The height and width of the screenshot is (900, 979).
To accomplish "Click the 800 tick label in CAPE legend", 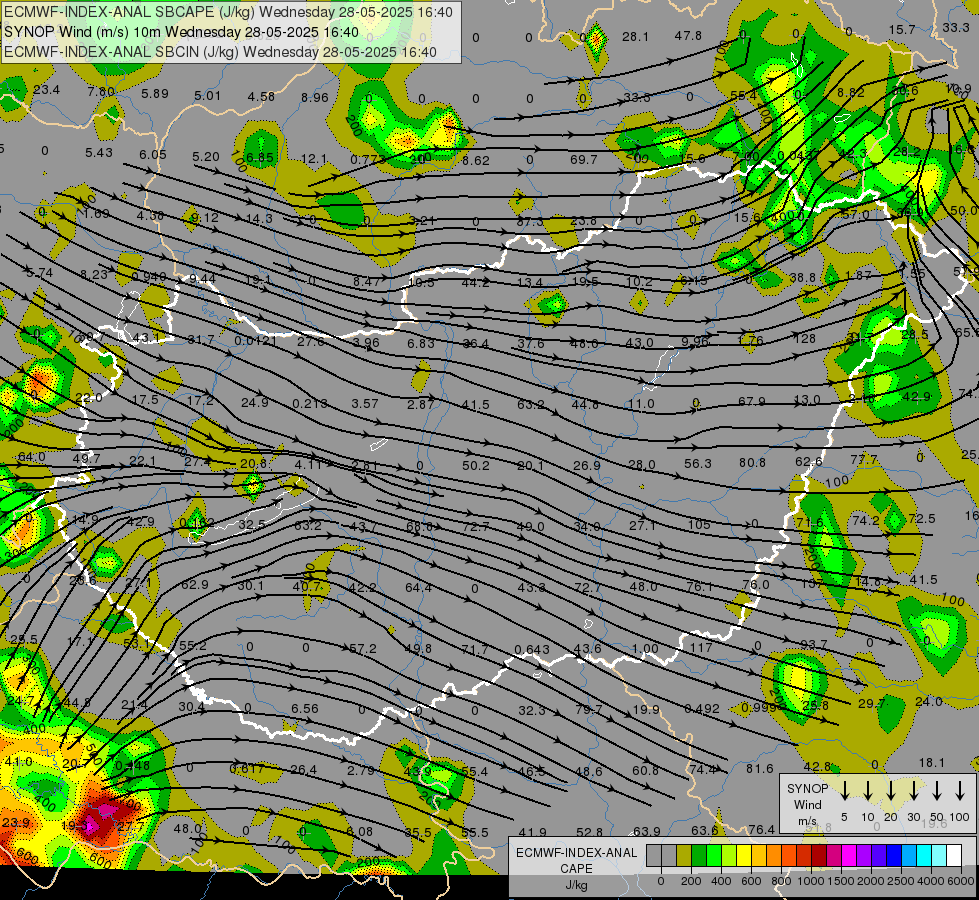I will pos(780,881).
